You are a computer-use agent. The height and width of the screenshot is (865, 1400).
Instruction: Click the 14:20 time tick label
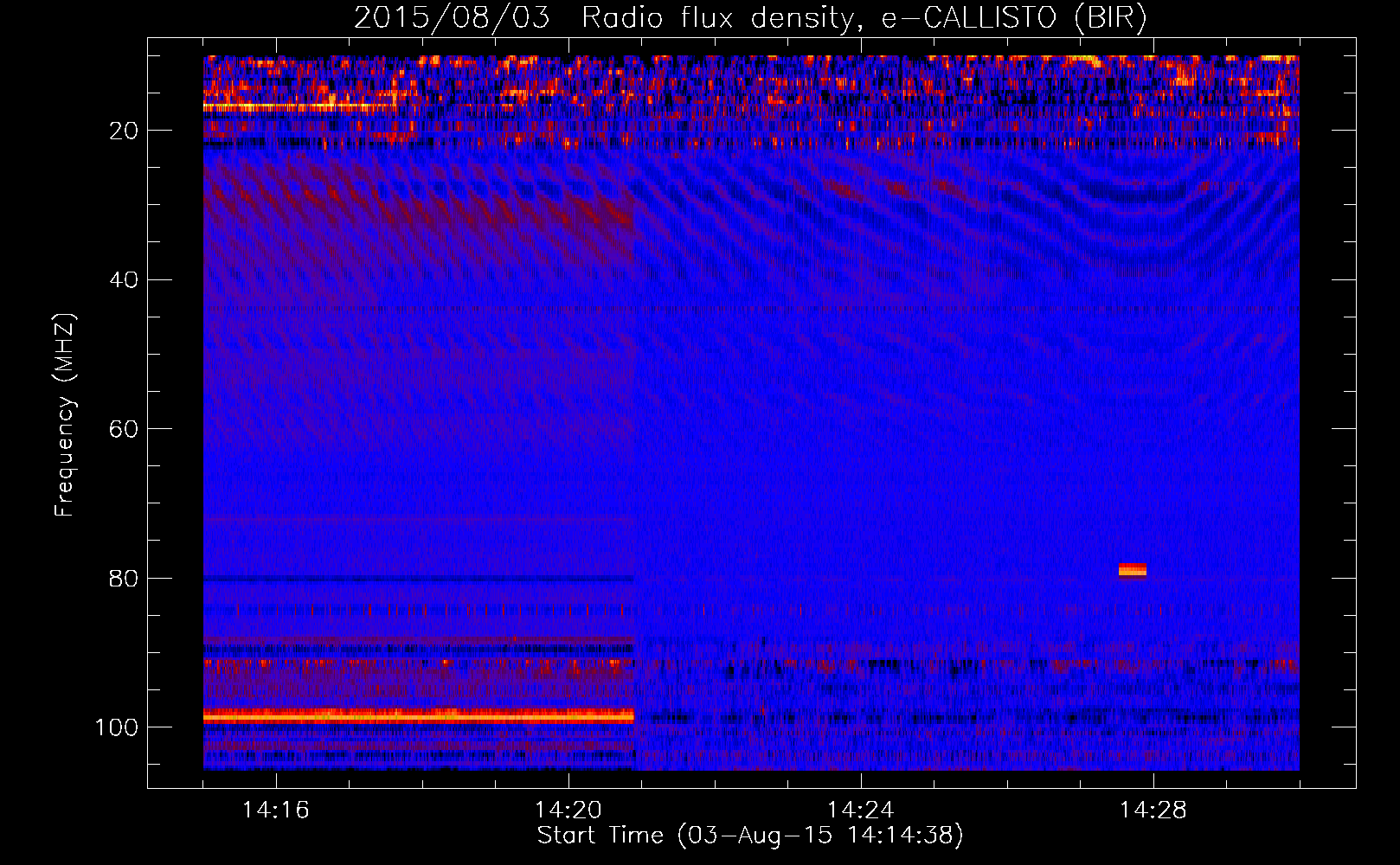568,811
